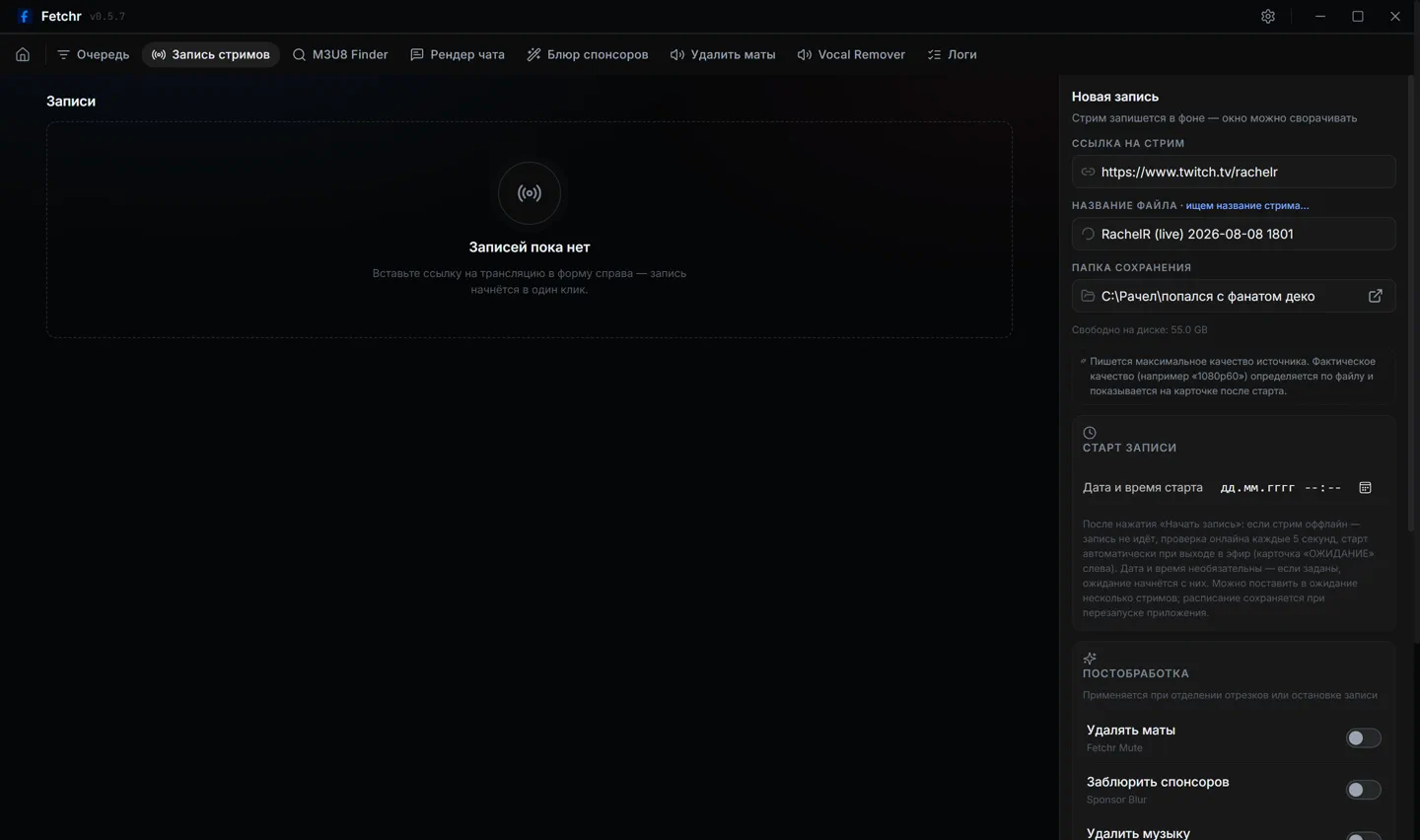The image size is (1420, 840).
Task: Minimize the Fetchr window
Action: coord(1320,16)
